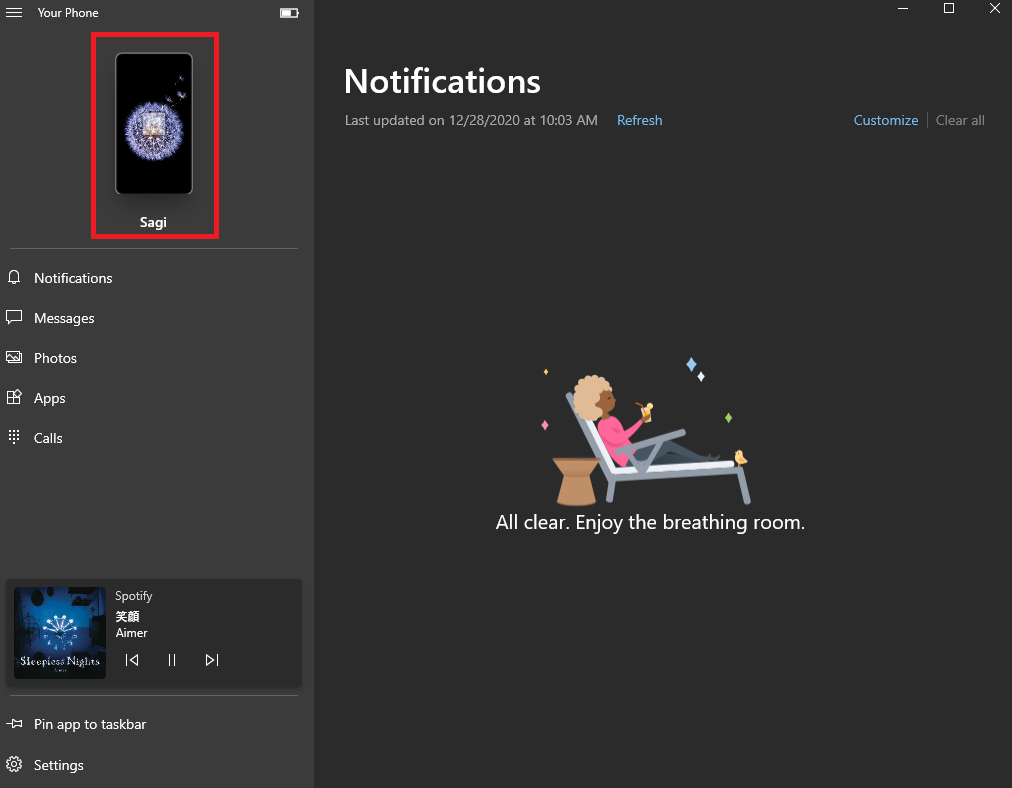Click the Spotify source label
1012x788 pixels.
pyautogui.click(x=134, y=596)
